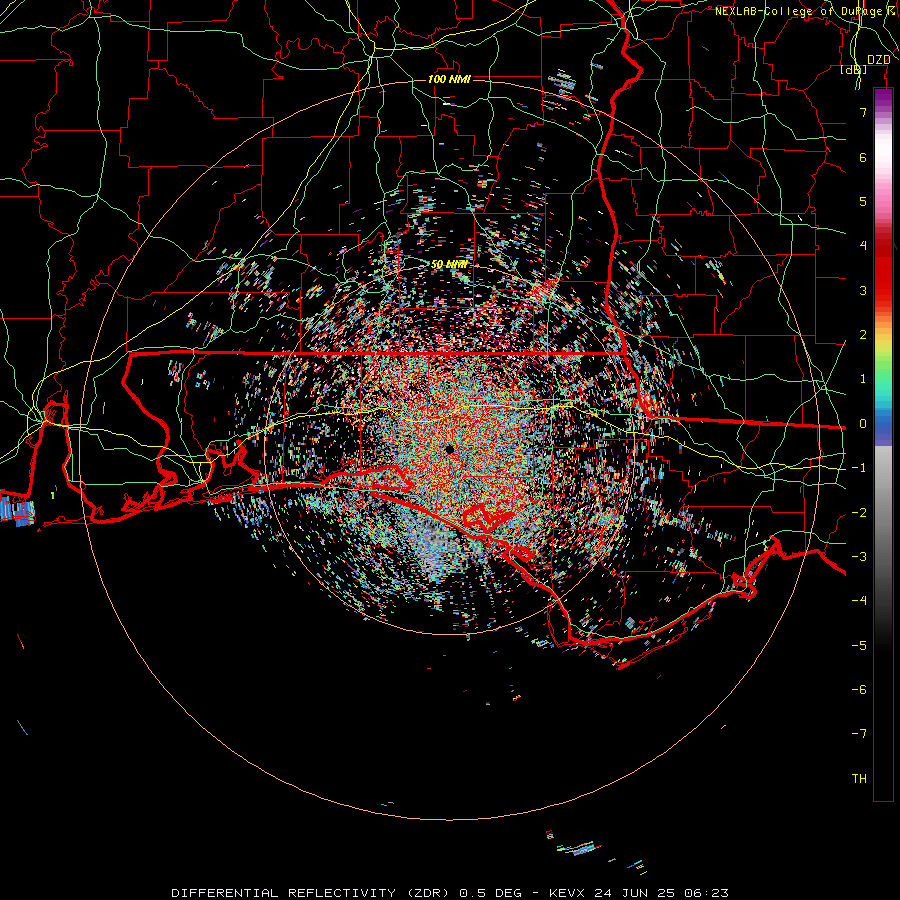This screenshot has width=900, height=900.
Task: Click the ZDR color scale bar
Action: 883,445
